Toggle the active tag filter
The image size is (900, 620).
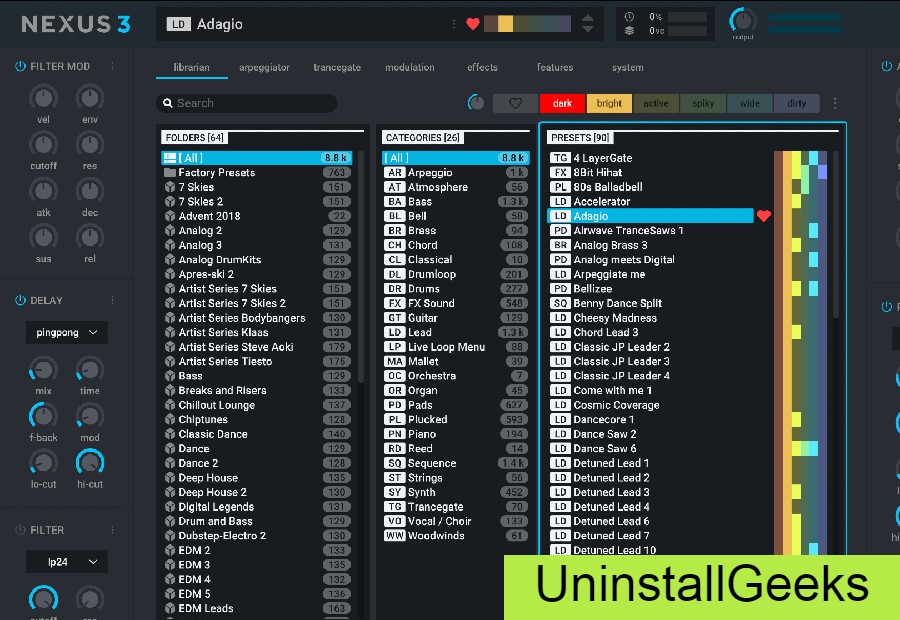click(656, 103)
